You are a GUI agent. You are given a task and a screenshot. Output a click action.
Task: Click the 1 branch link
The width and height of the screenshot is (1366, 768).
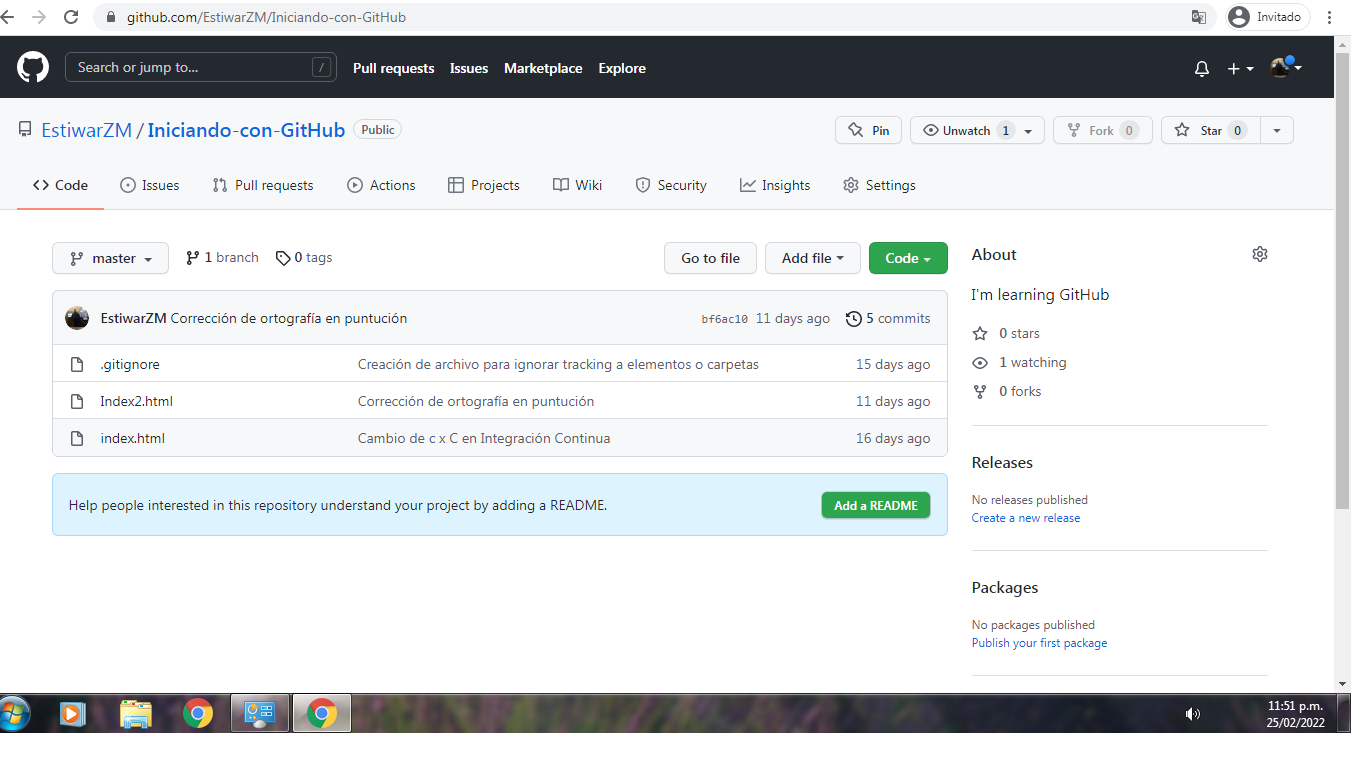[x=222, y=257]
